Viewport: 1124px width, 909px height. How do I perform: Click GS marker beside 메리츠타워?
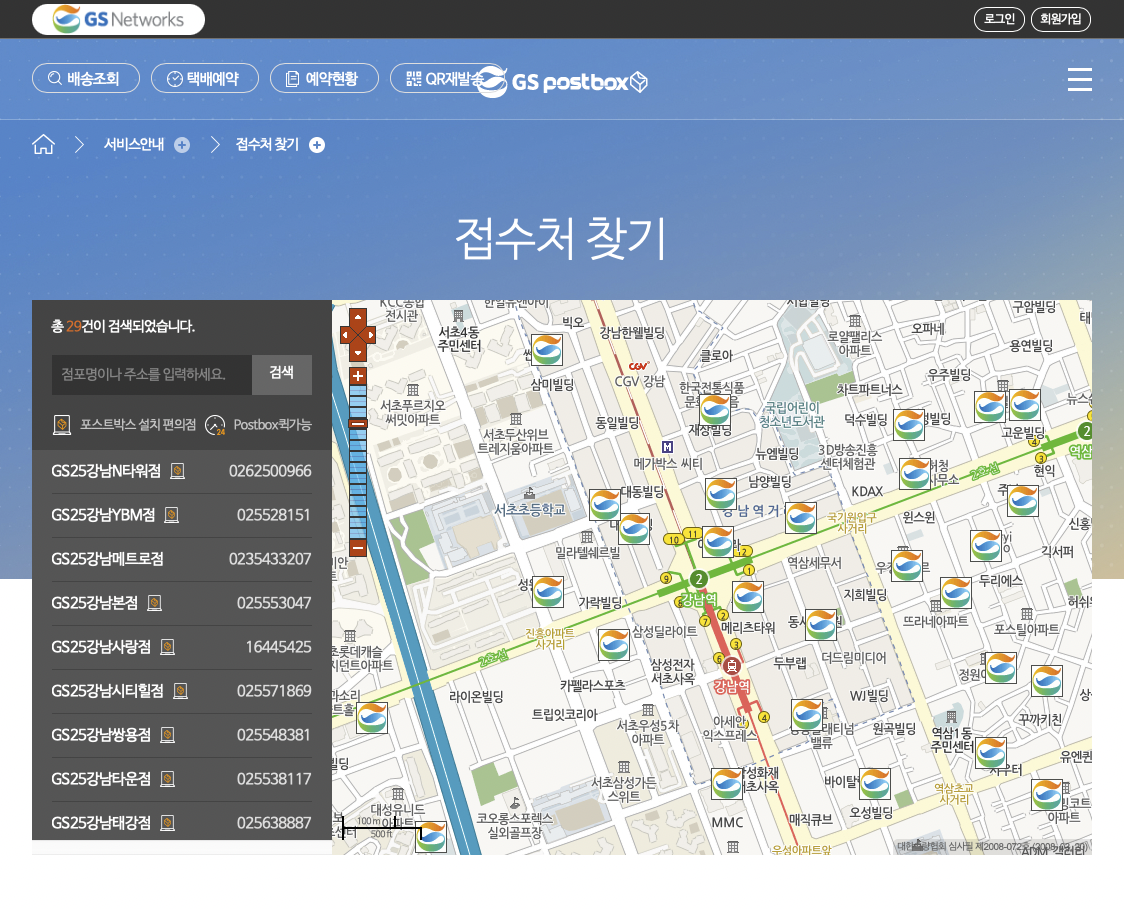coord(748,596)
